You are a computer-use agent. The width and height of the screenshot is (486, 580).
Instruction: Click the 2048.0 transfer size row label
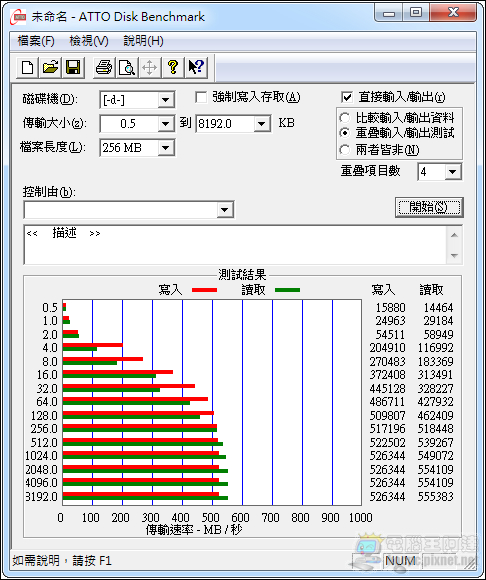tap(41, 469)
